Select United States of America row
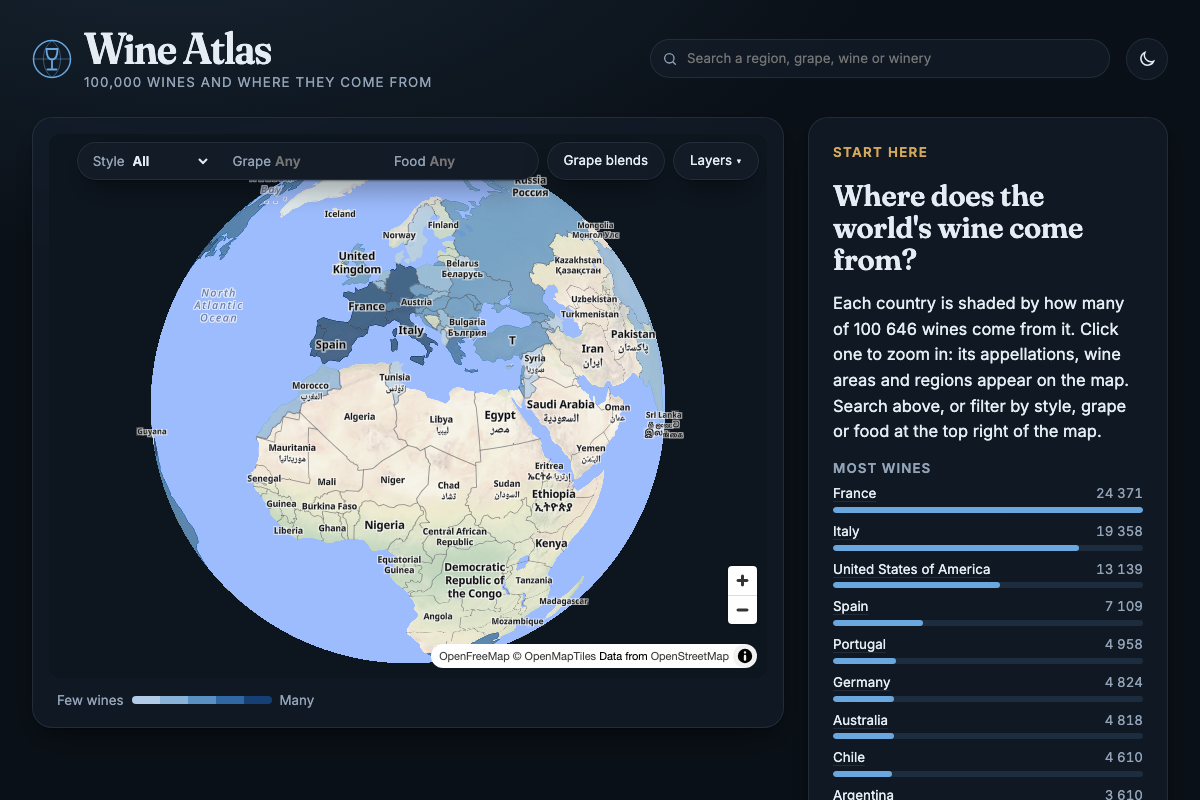1200x800 pixels. click(988, 576)
